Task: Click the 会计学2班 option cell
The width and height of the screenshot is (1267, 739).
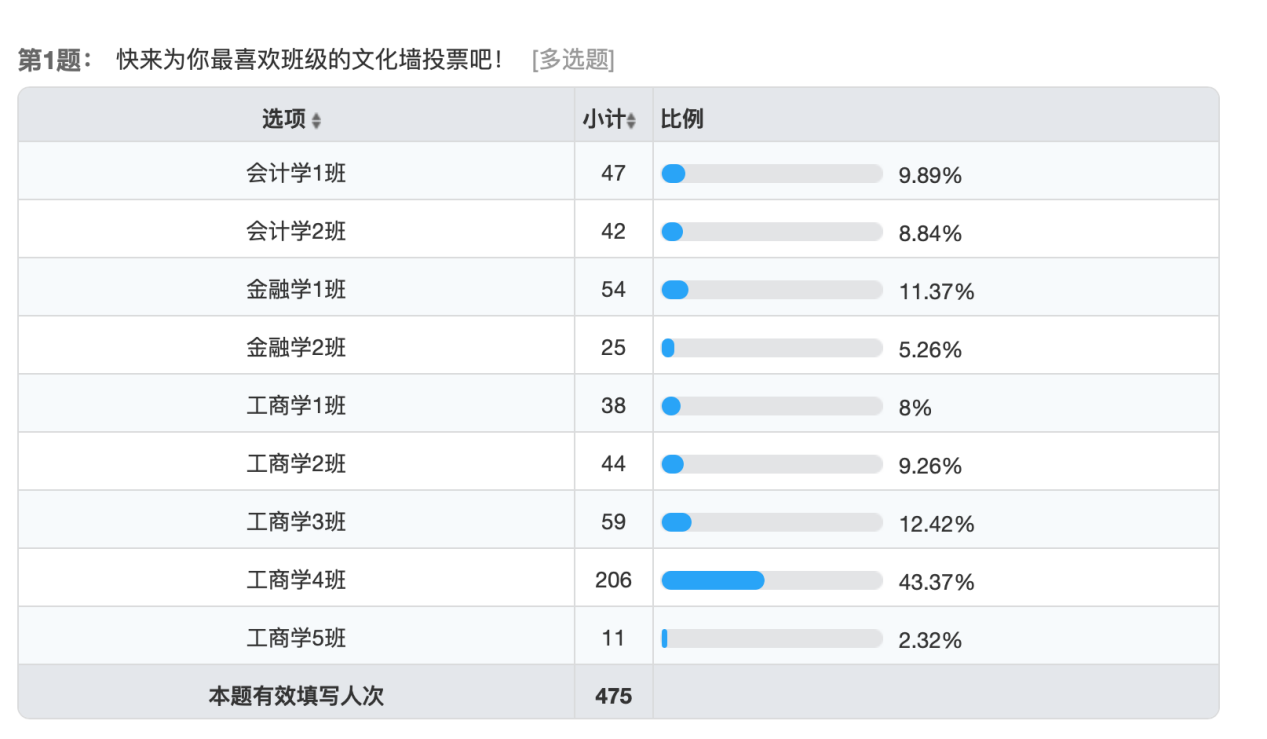Action: [x=296, y=231]
